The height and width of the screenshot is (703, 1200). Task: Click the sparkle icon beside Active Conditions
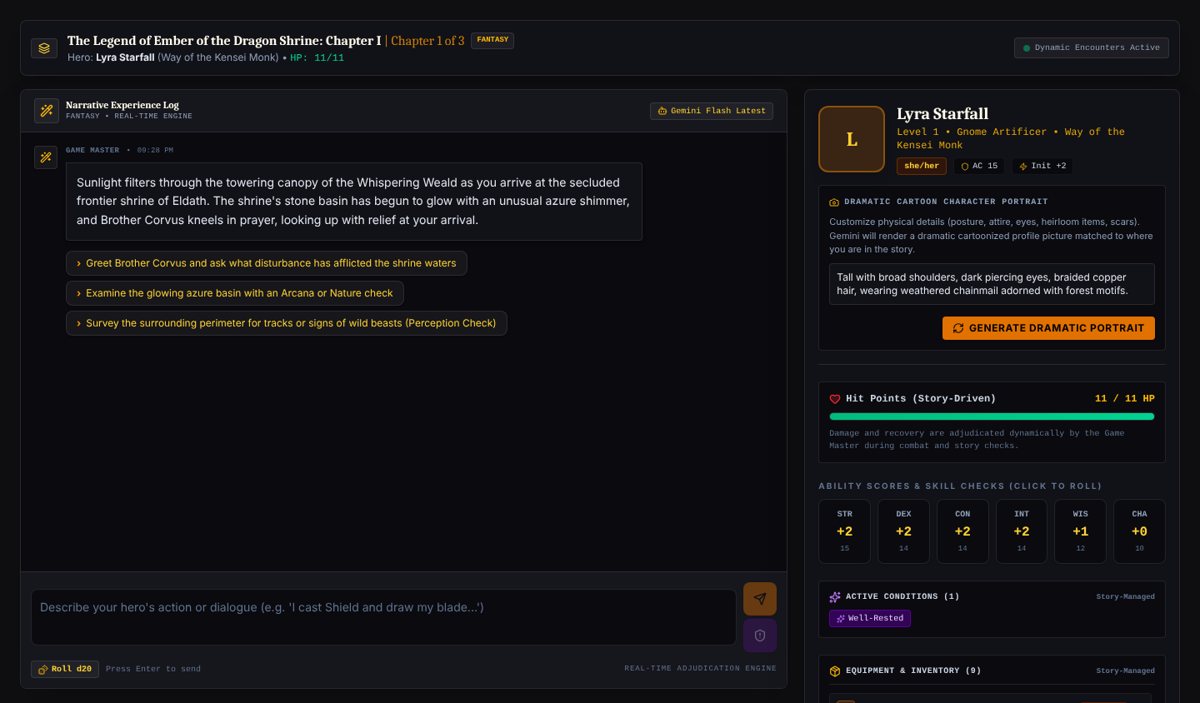pyautogui.click(x=835, y=597)
